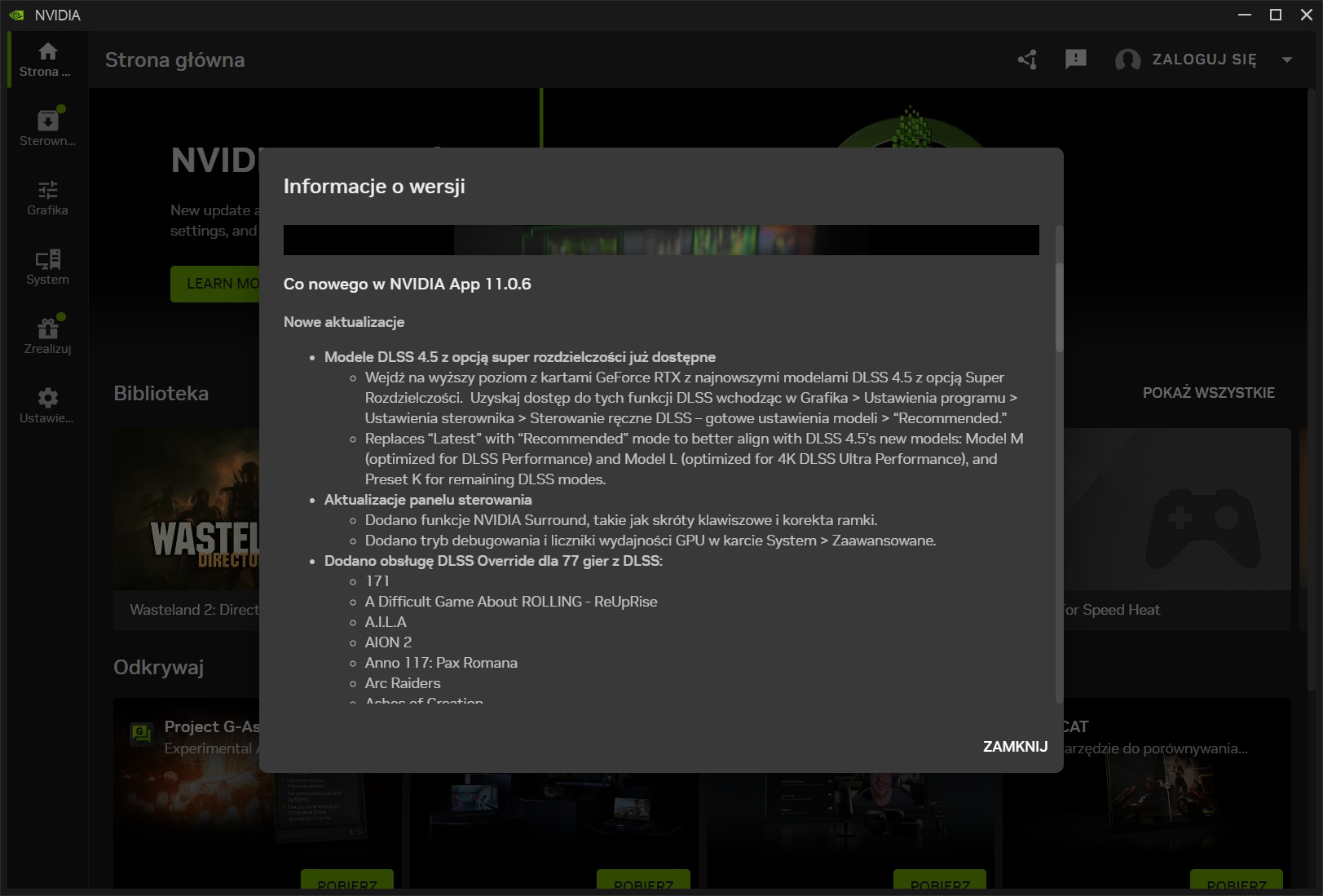Image resolution: width=1323 pixels, height=896 pixels.
Task: Click the share icon in header
Action: pyautogui.click(x=1027, y=60)
